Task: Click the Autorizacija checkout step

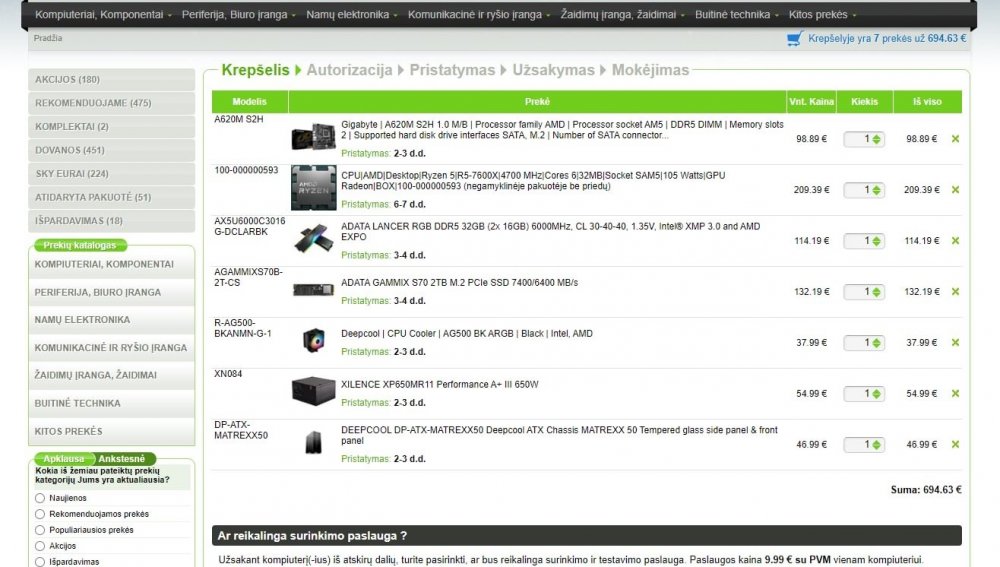Action: coord(349,70)
